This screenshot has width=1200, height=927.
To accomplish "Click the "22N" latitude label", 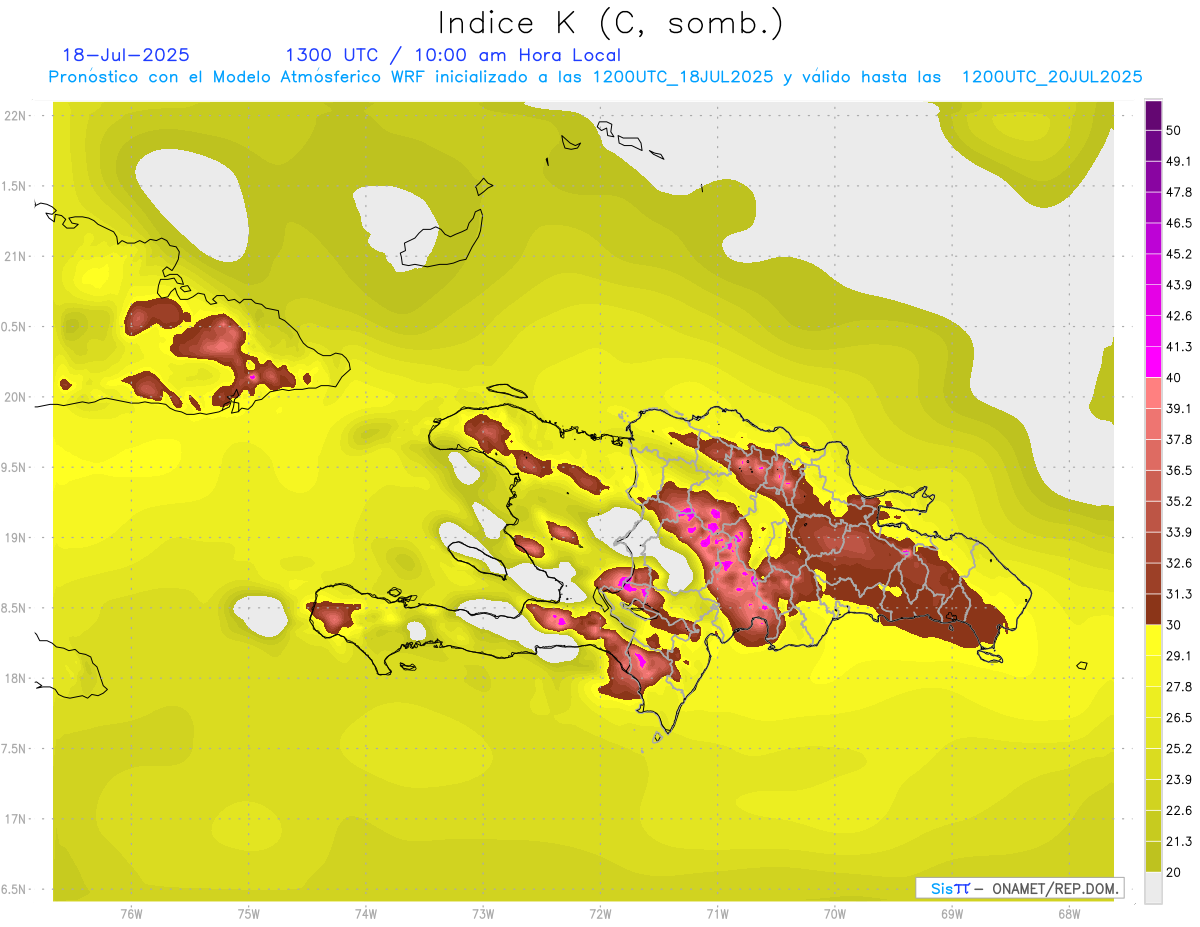I will [15, 116].
